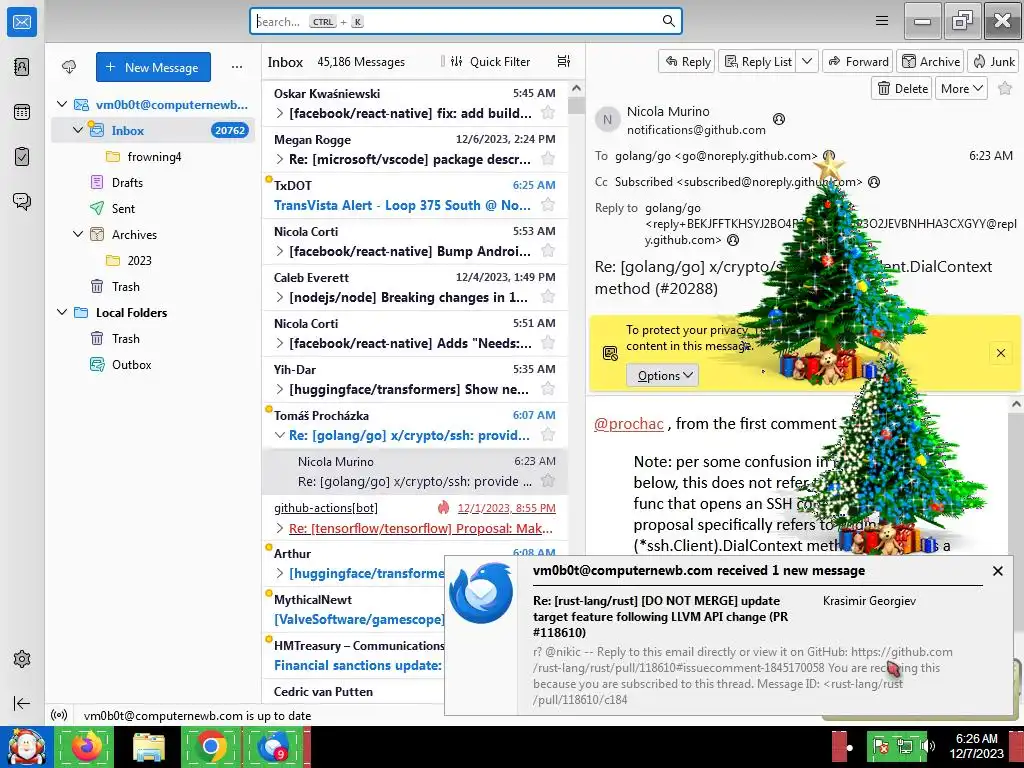Star the open message in header
The image size is (1024, 768).
(x=1005, y=88)
